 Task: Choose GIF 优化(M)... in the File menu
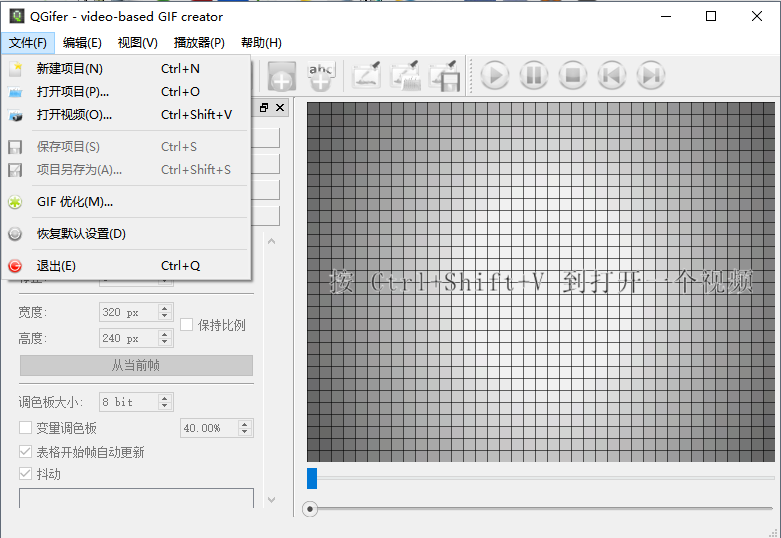point(74,202)
